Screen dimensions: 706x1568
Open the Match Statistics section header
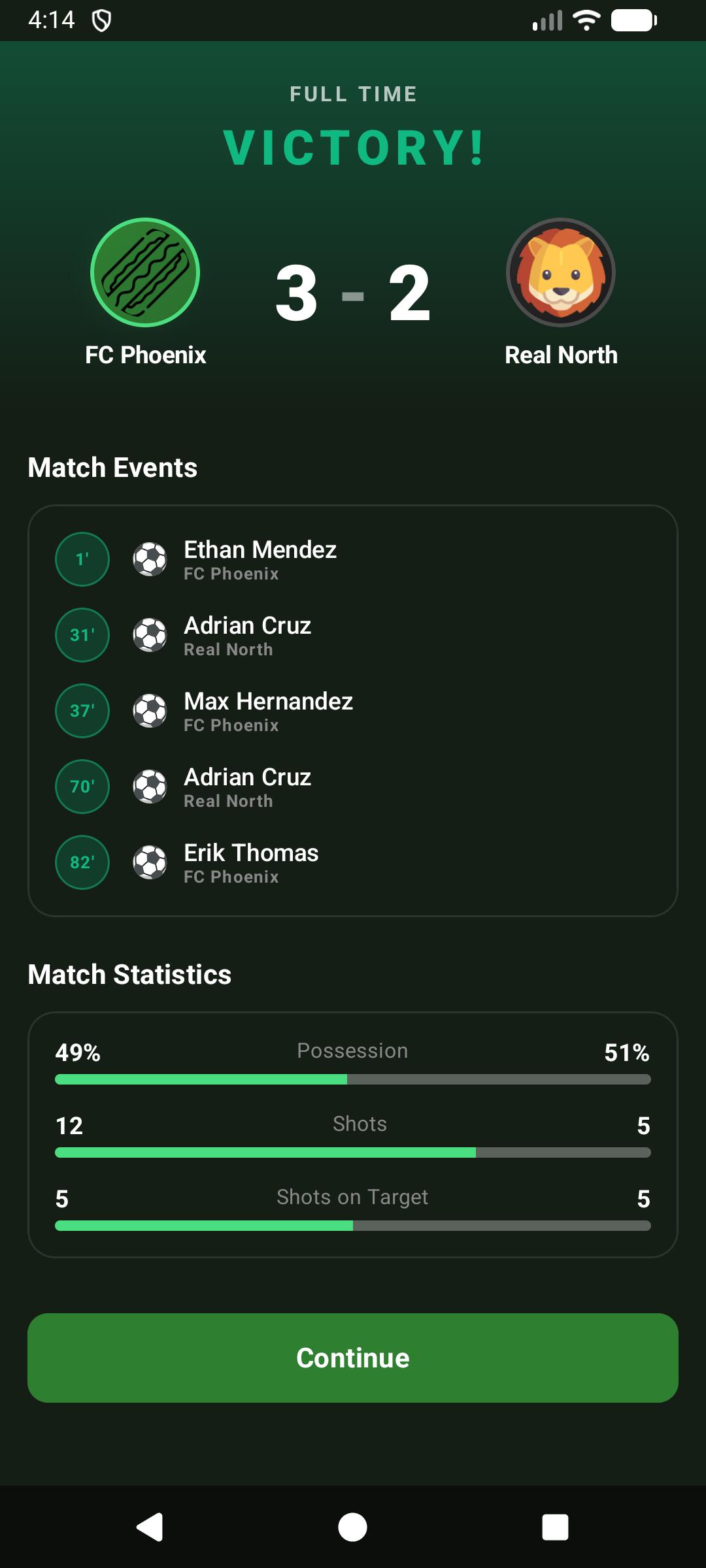129,973
